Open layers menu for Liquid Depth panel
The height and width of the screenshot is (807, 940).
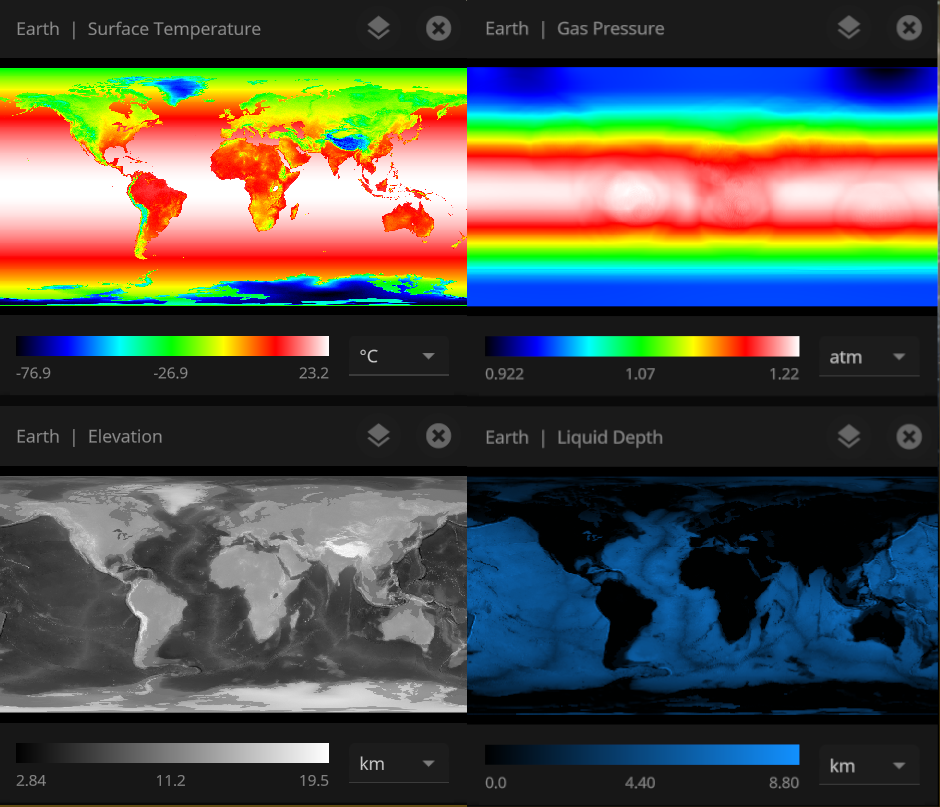tap(849, 436)
